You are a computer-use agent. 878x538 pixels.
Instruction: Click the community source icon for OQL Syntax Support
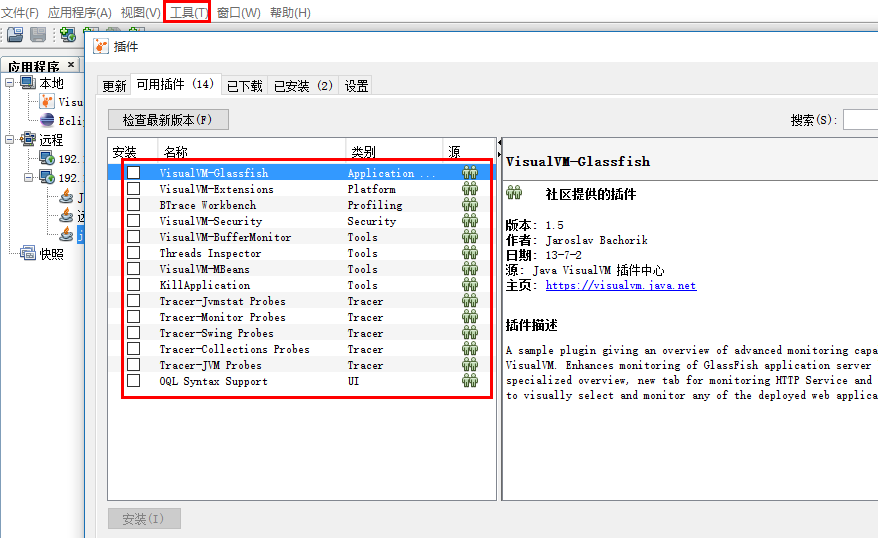[x=470, y=381]
